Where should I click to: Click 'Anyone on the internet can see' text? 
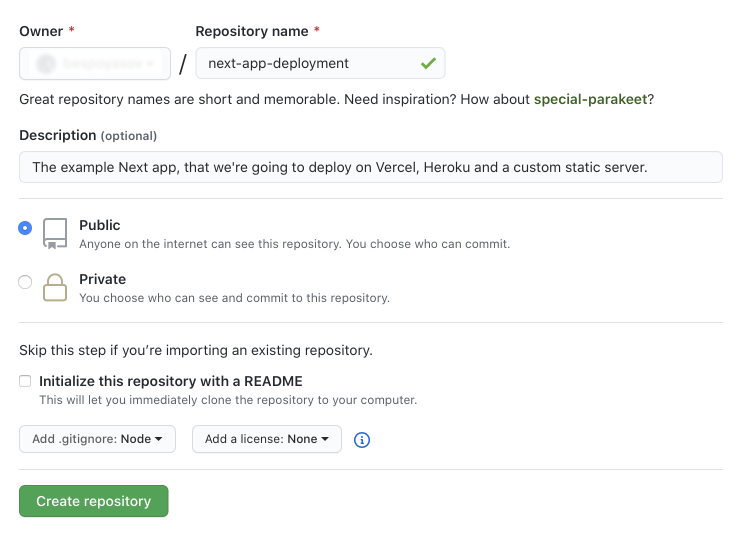tap(294, 244)
